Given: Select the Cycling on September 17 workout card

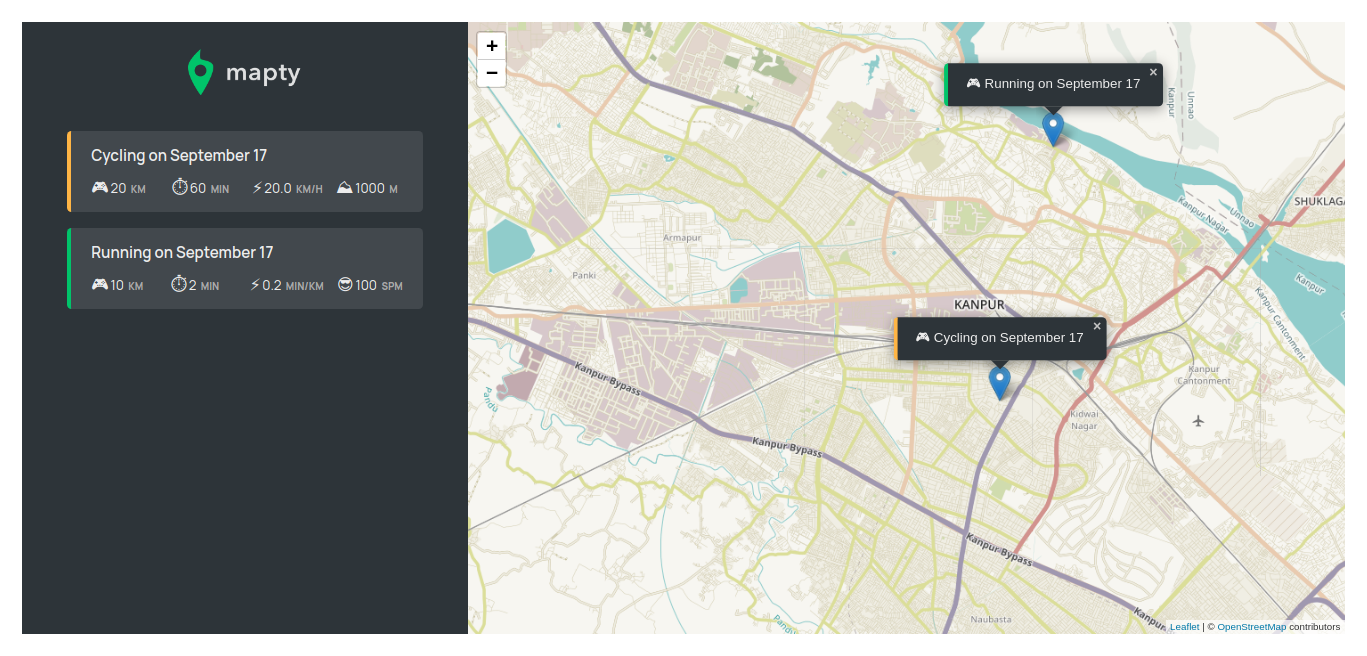Looking at the screenshot, I should coord(244,170).
